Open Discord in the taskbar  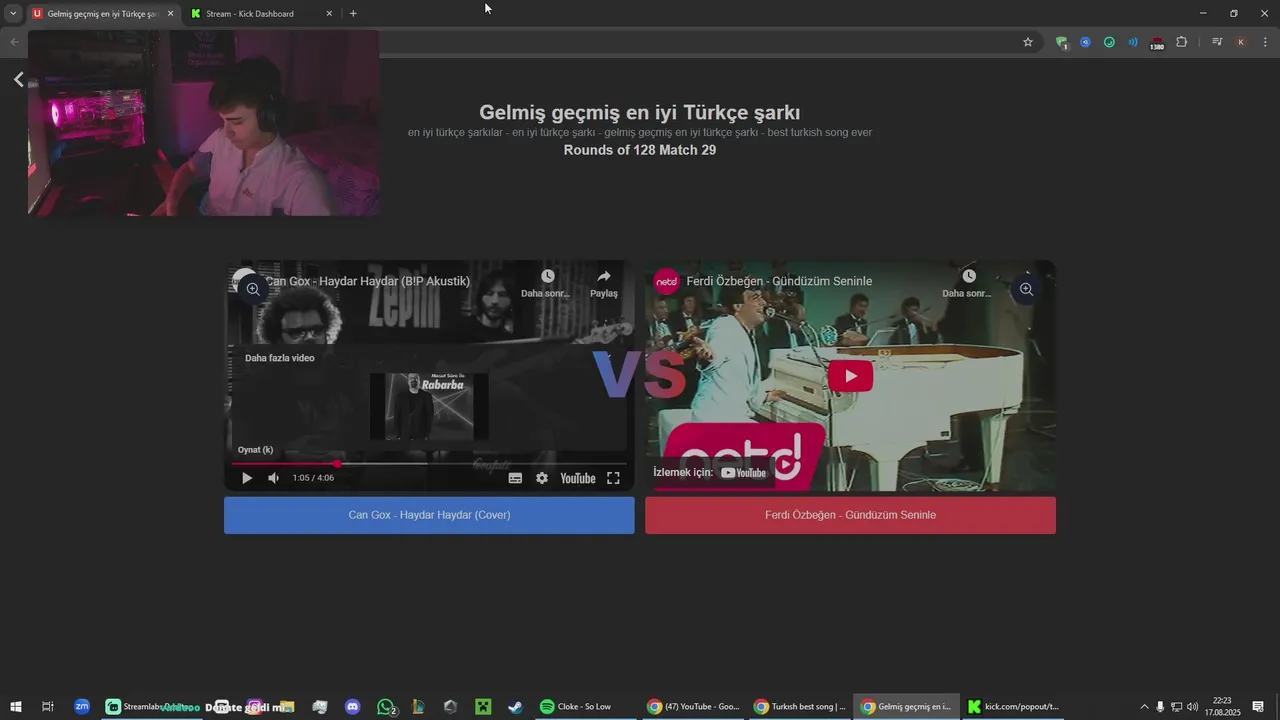[352, 707]
